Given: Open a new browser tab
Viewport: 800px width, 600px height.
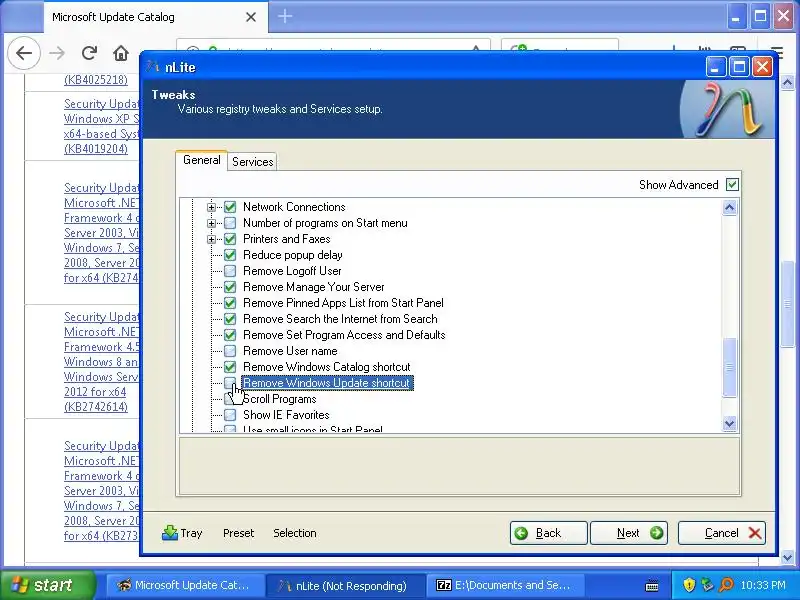Looking at the screenshot, I should click(x=285, y=16).
